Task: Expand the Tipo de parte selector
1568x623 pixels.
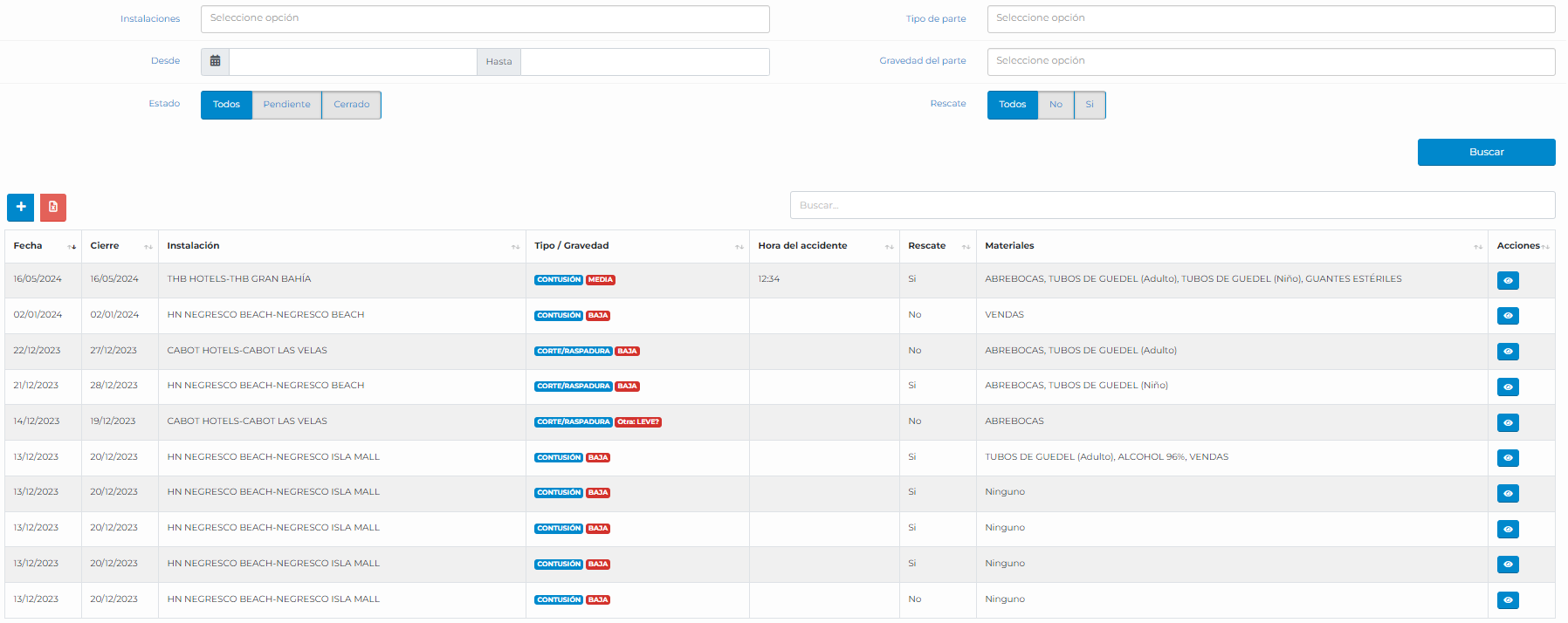Action: click(1270, 18)
